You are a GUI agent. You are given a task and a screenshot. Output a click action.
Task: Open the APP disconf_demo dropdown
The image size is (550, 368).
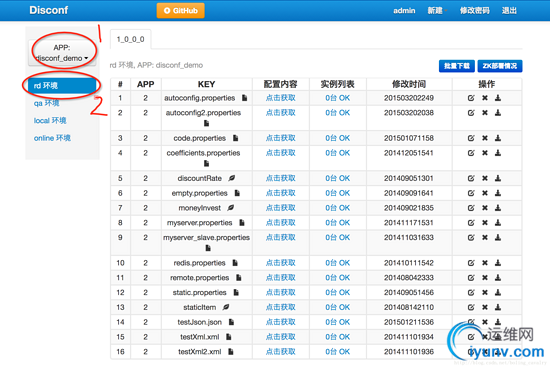click(62, 53)
